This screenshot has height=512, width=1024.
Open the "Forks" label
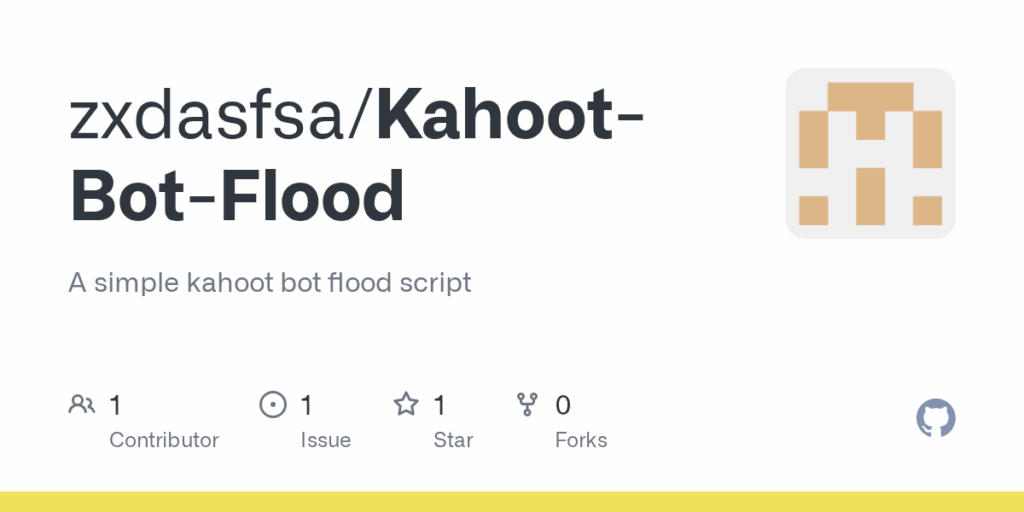pos(581,440)
